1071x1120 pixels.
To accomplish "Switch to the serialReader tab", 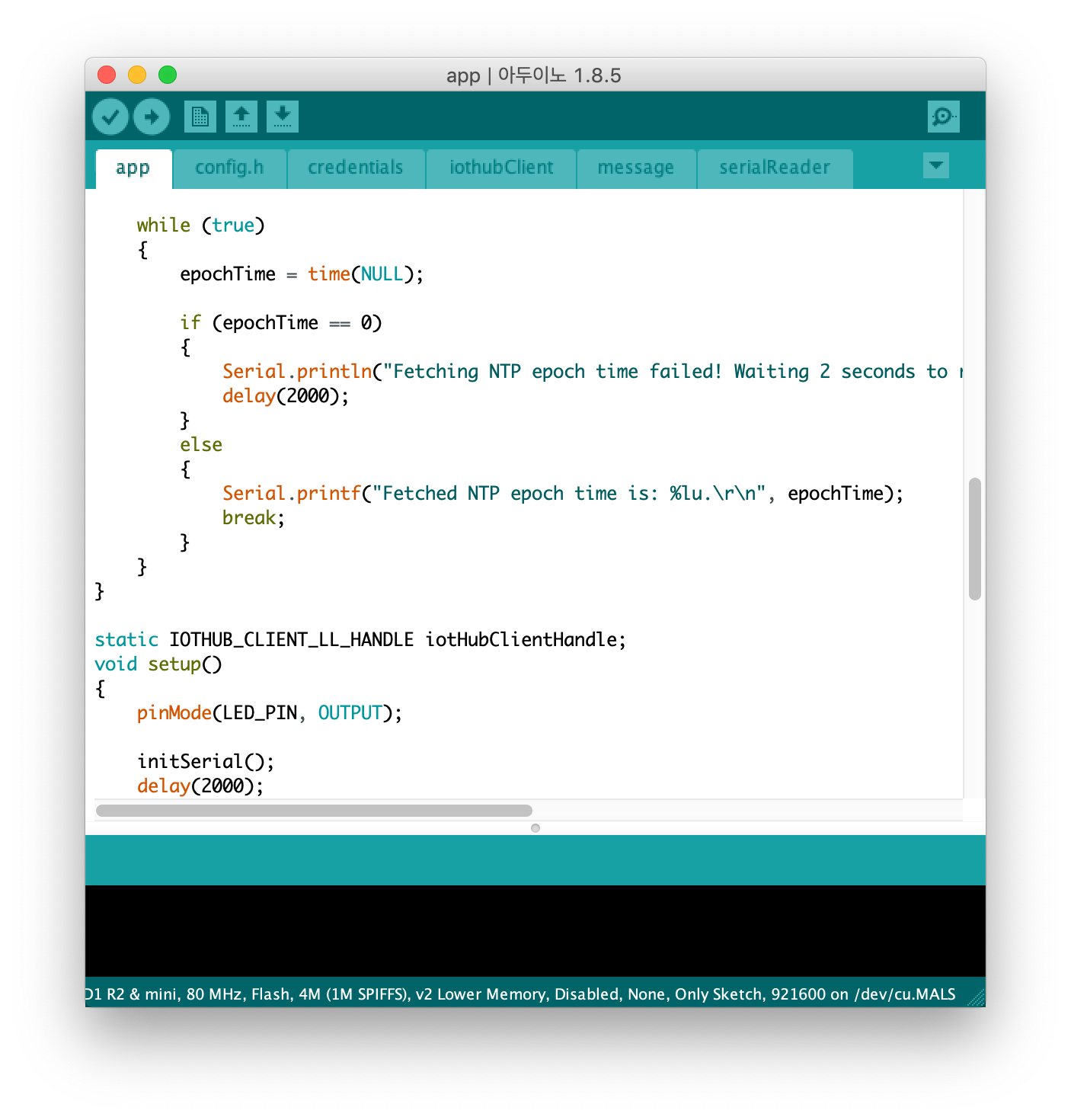I will [x=775, y=168].
